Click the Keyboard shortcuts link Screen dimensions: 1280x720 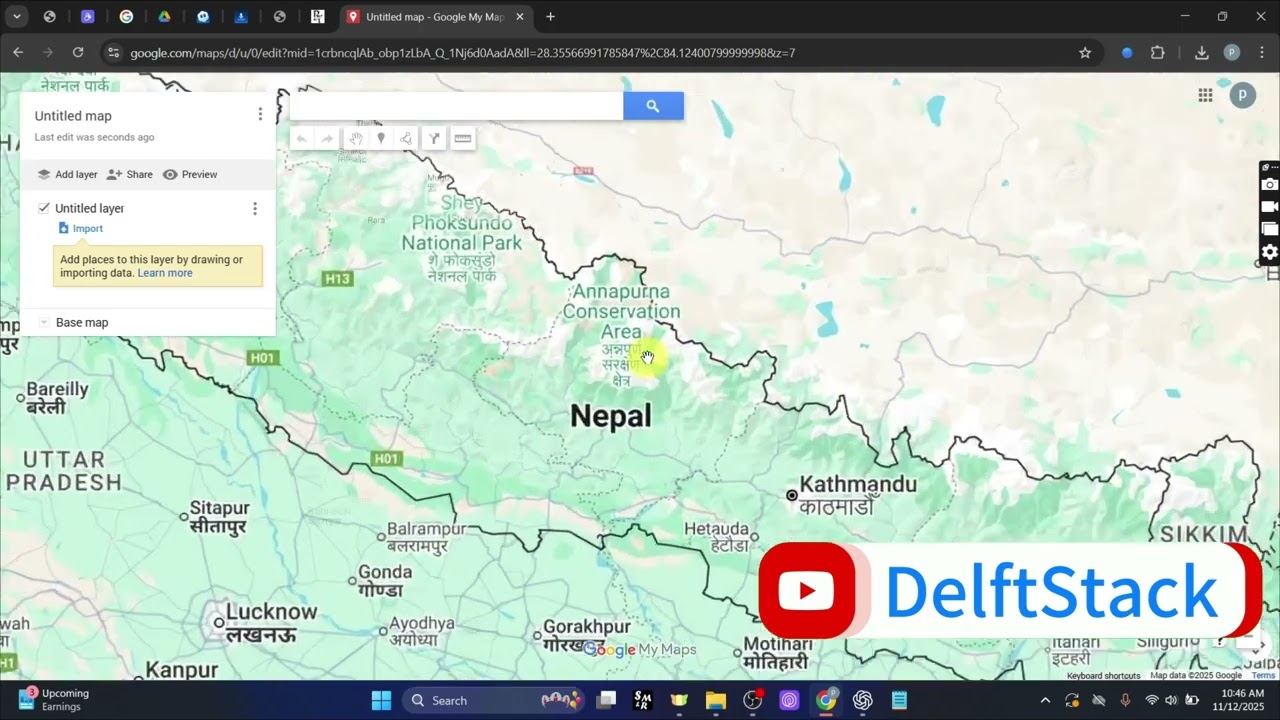coord(1103,676)
